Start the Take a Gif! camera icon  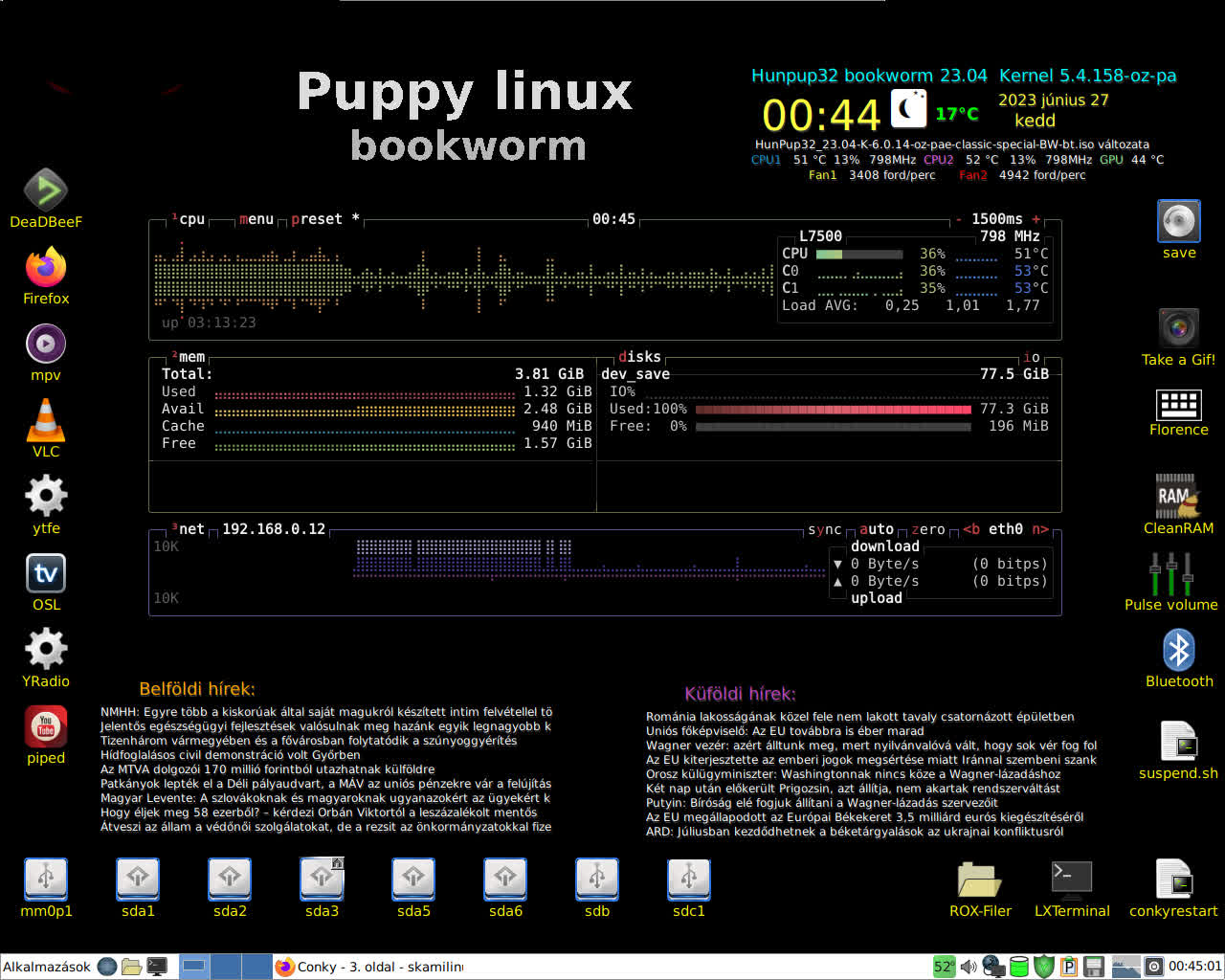[1178, 328]
